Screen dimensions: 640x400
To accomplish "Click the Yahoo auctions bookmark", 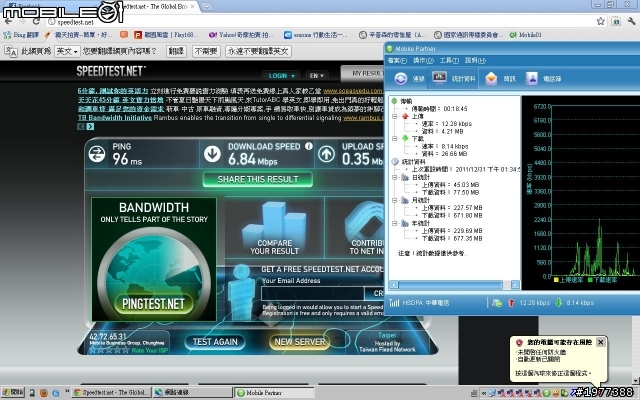I will [241, 35].
